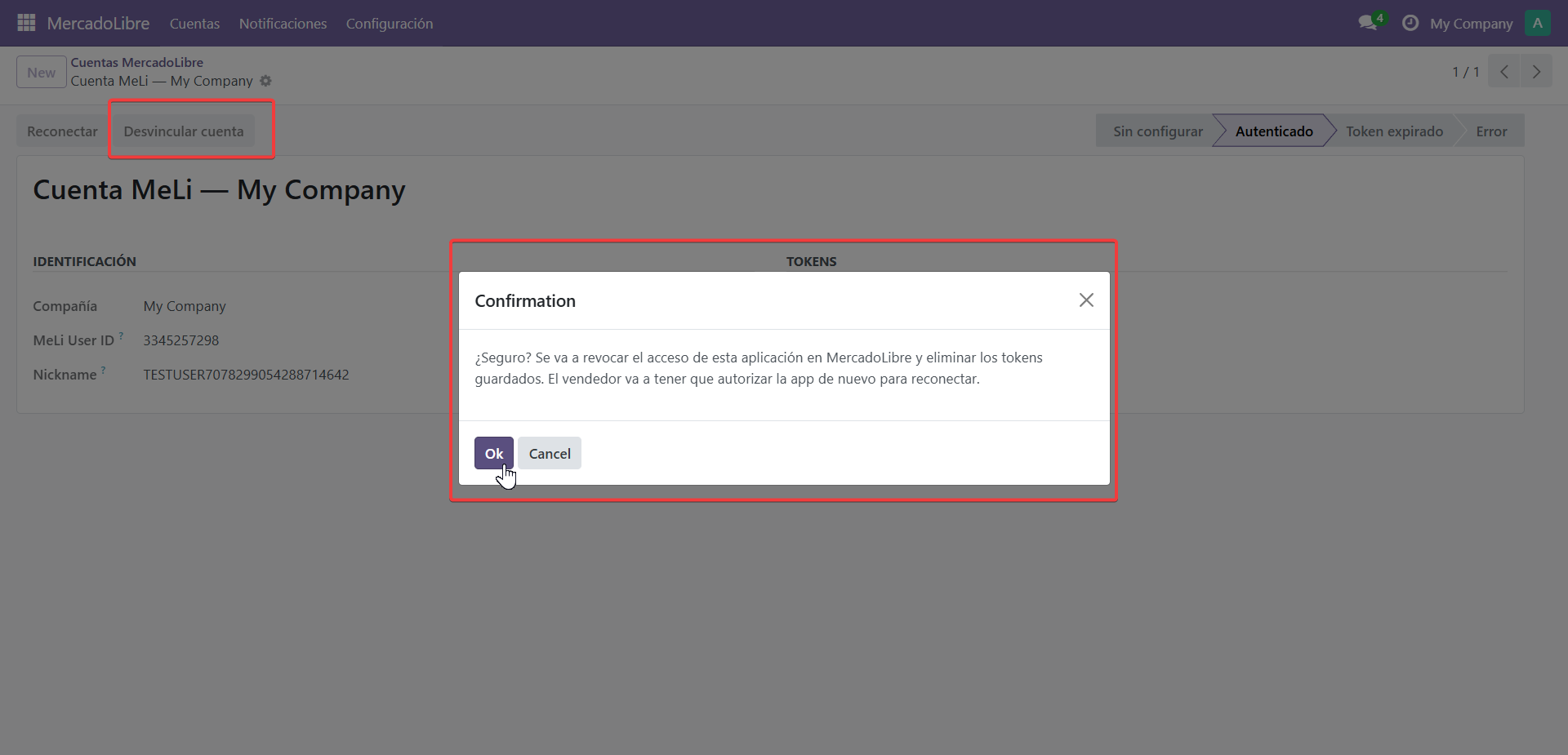
Task: Go to next record arrow
Action: [1536, 72]
